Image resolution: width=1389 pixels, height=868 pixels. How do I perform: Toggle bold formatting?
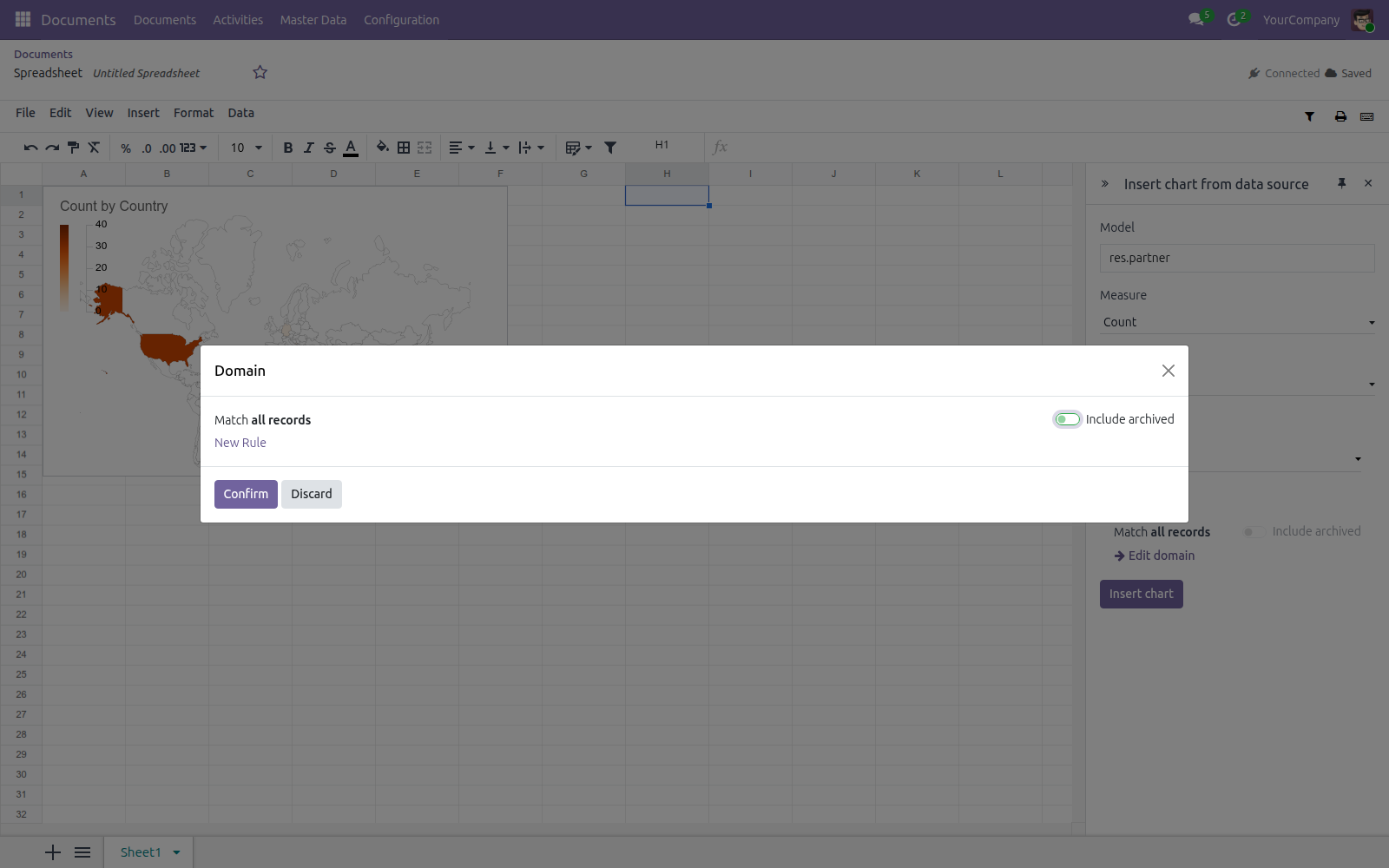[288, 148]
